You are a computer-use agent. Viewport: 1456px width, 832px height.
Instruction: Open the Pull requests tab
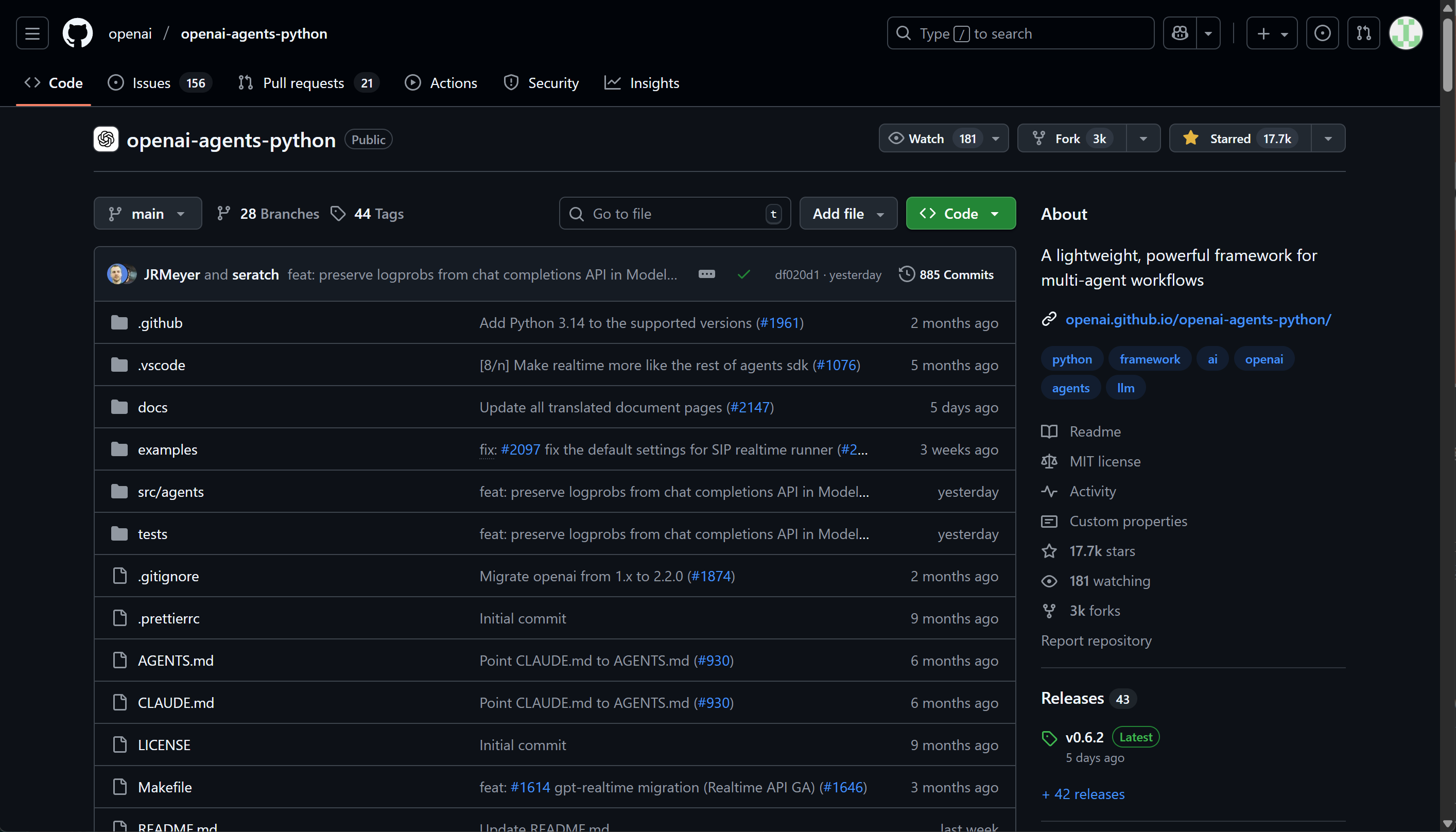click(x=308, y=83)
